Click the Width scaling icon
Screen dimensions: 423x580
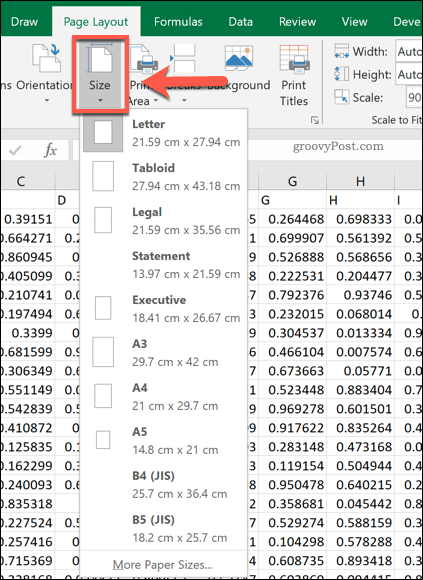tap(342, 51)
